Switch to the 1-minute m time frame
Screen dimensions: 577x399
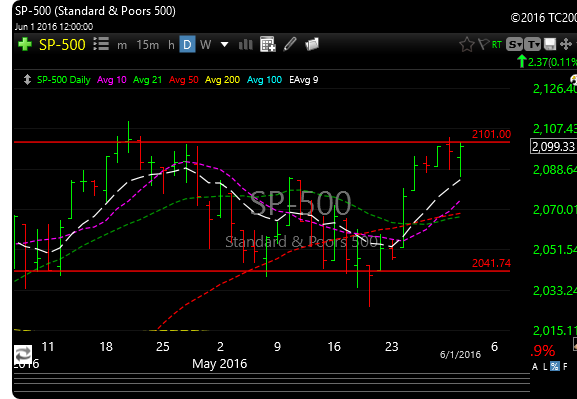point(122,46)
